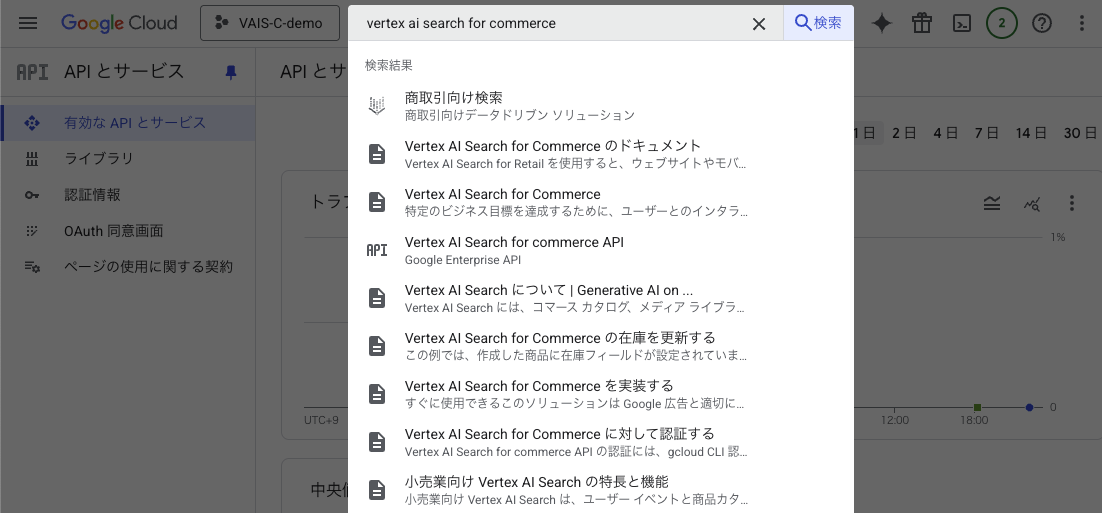The image size is (1102, 513).
Task: Open Vertex AI Search for commerce API result
Action: [601, 250]
